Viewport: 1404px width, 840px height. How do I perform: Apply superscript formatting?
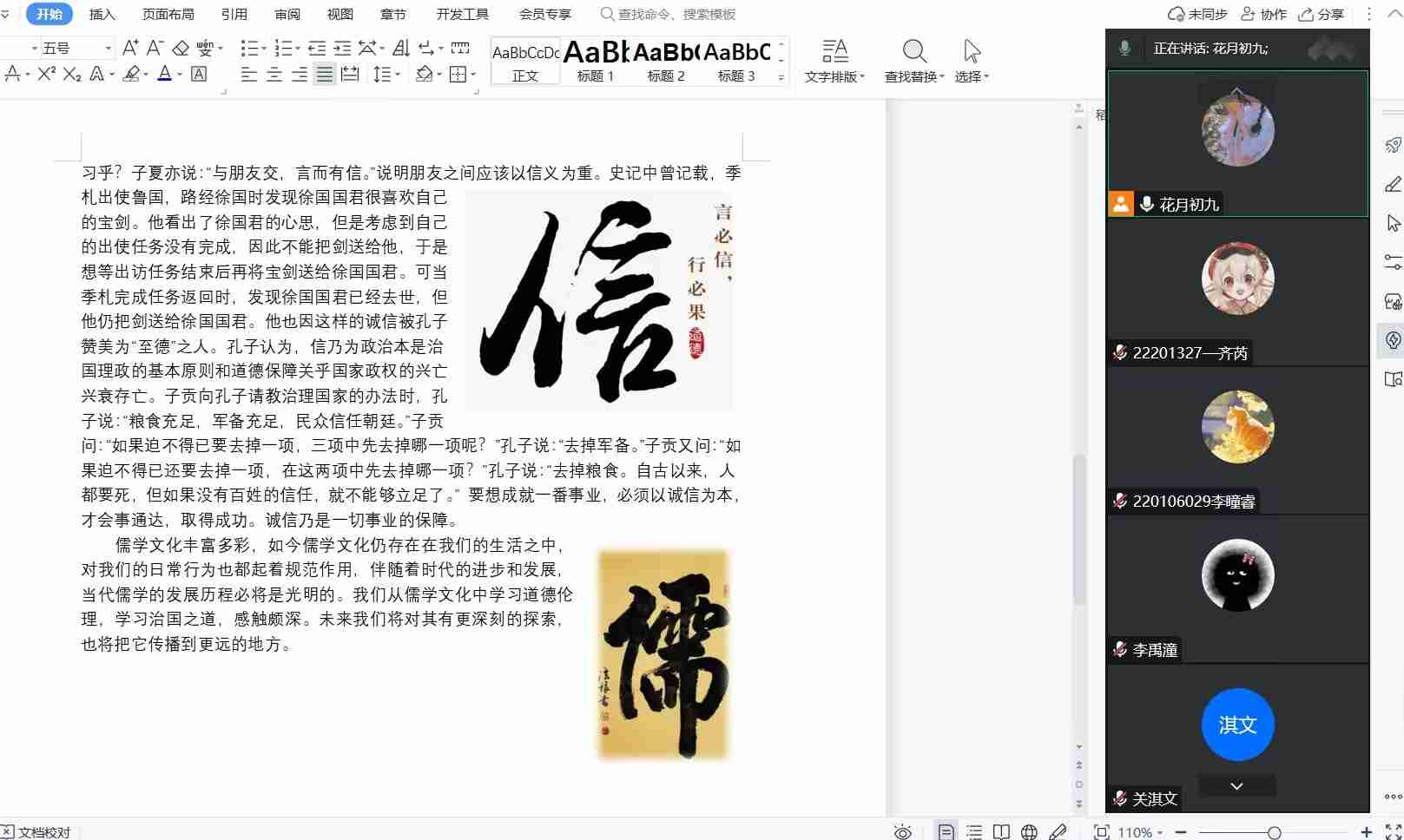pyautogui.click(x=46, y=74)
